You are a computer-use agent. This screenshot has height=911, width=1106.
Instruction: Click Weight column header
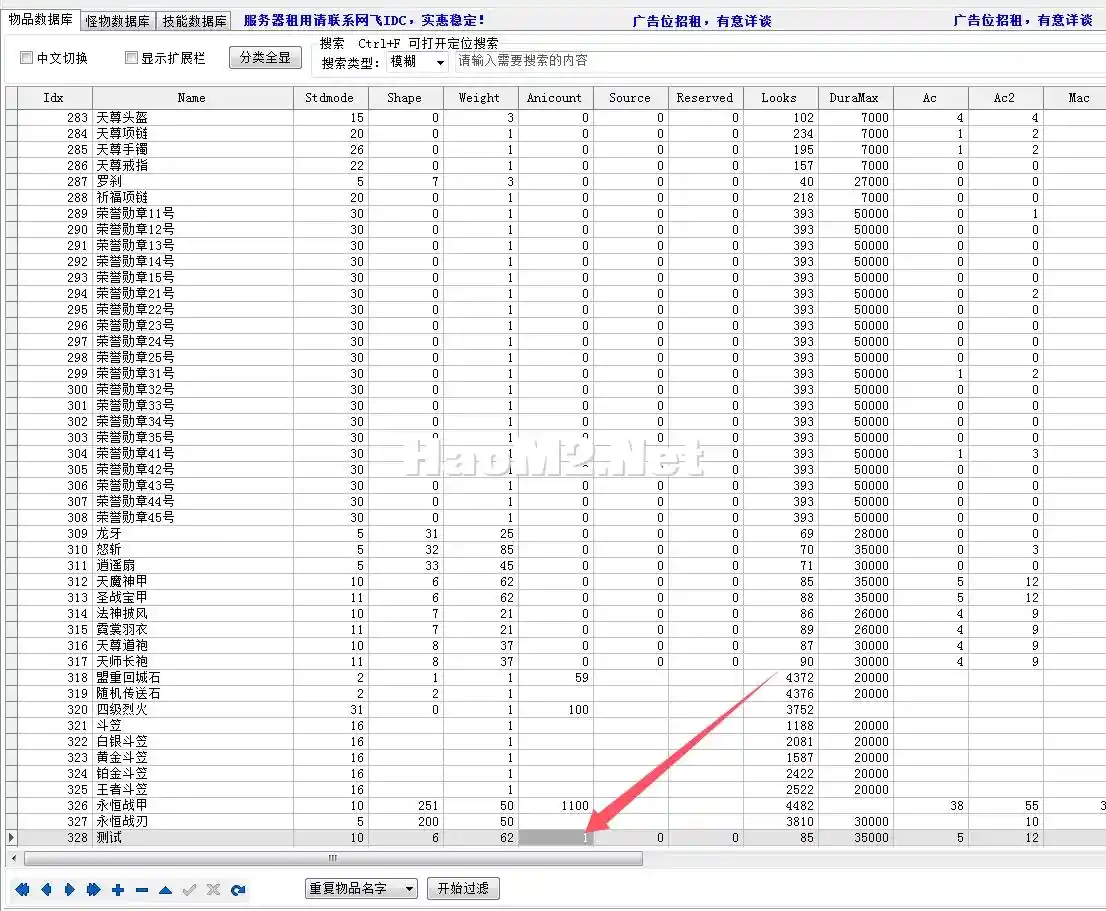(480, 98)
